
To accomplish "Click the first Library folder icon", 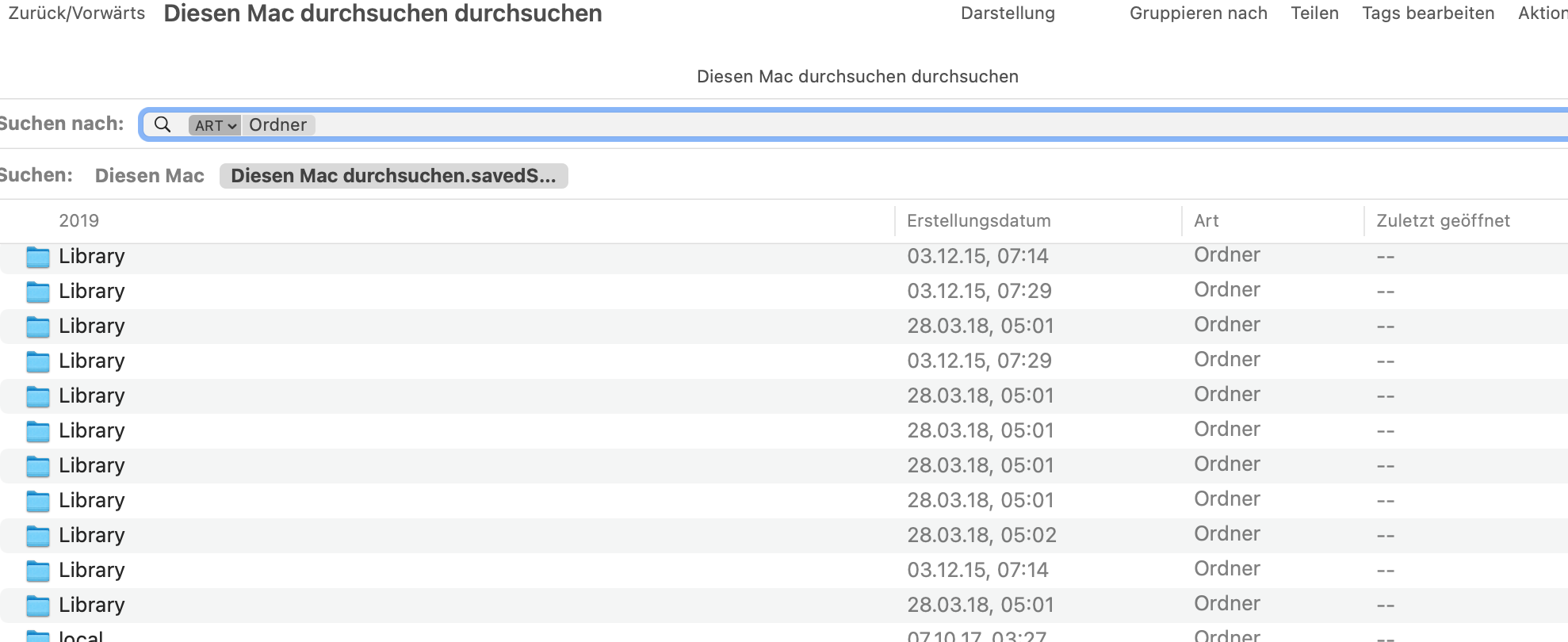I will [37, 257].
